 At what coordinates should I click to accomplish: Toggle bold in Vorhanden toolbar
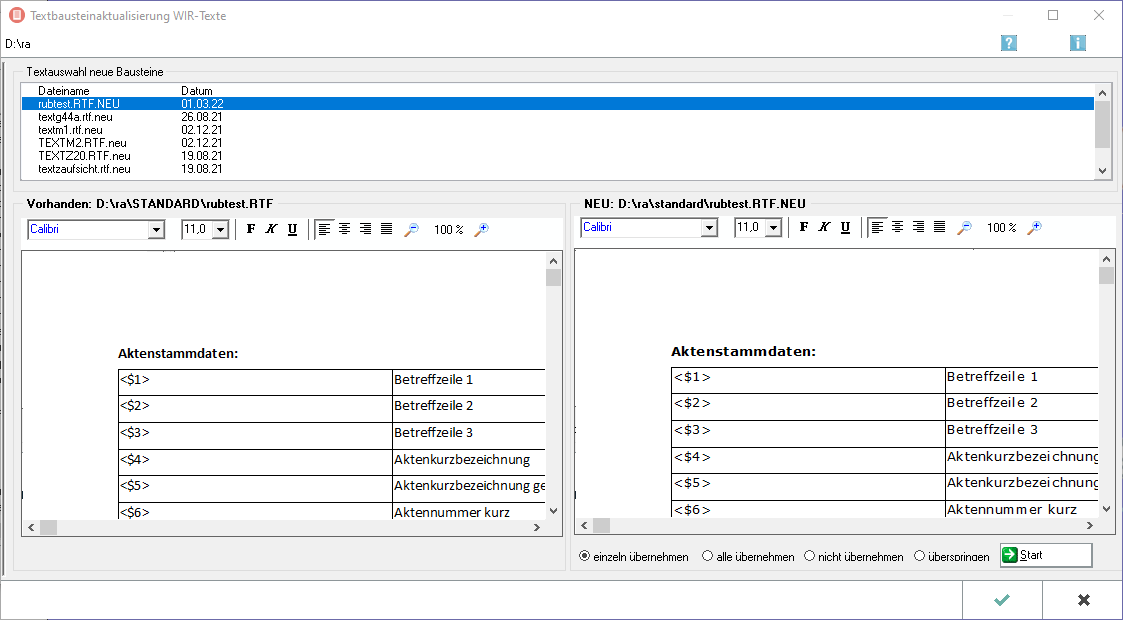tap(251, 229)
